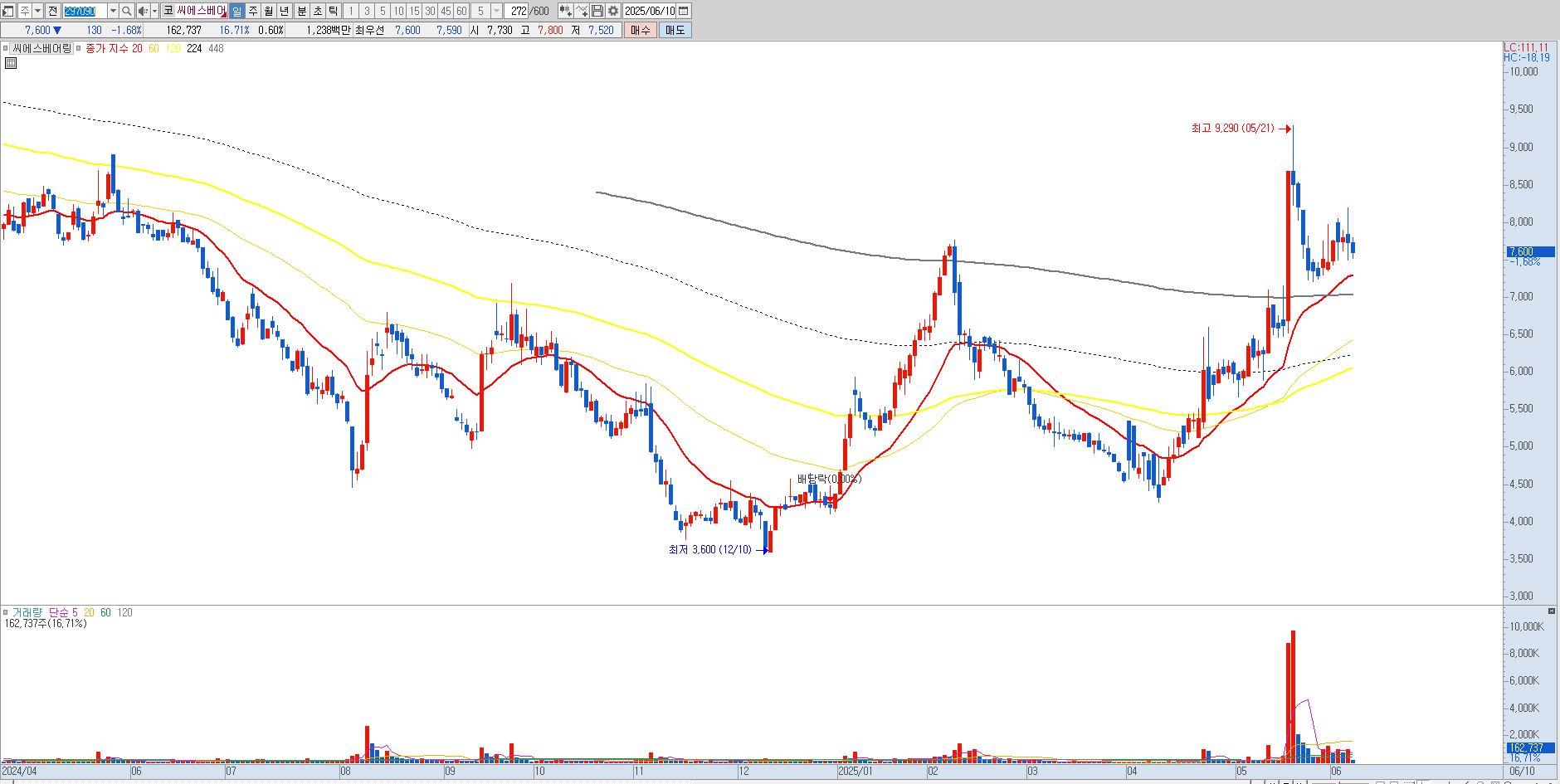This screenshot has width=1560, height=784.
Task: Select the 초 seconds period tab
Action: click(x=317, y=11)
